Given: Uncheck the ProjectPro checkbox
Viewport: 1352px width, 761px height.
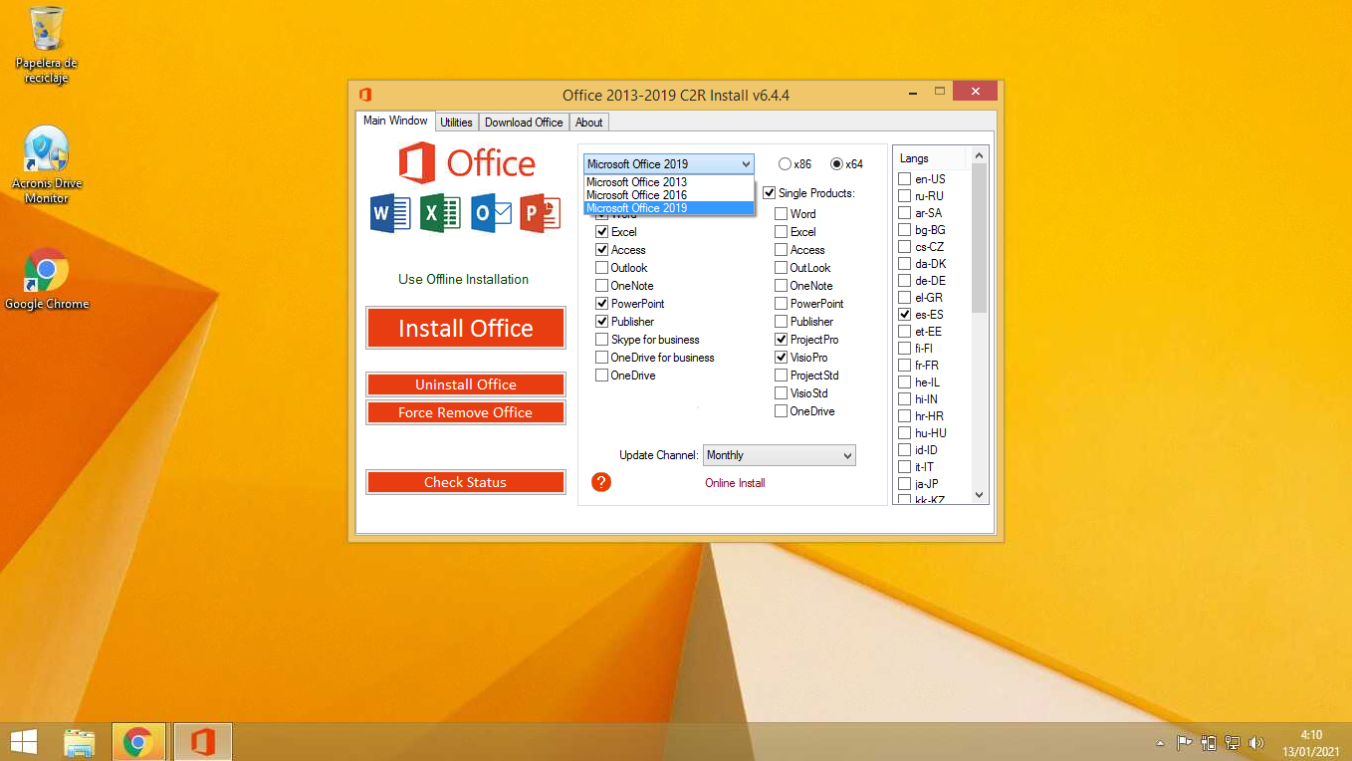Looking at the screenshot, I should (x=781, y=340).
